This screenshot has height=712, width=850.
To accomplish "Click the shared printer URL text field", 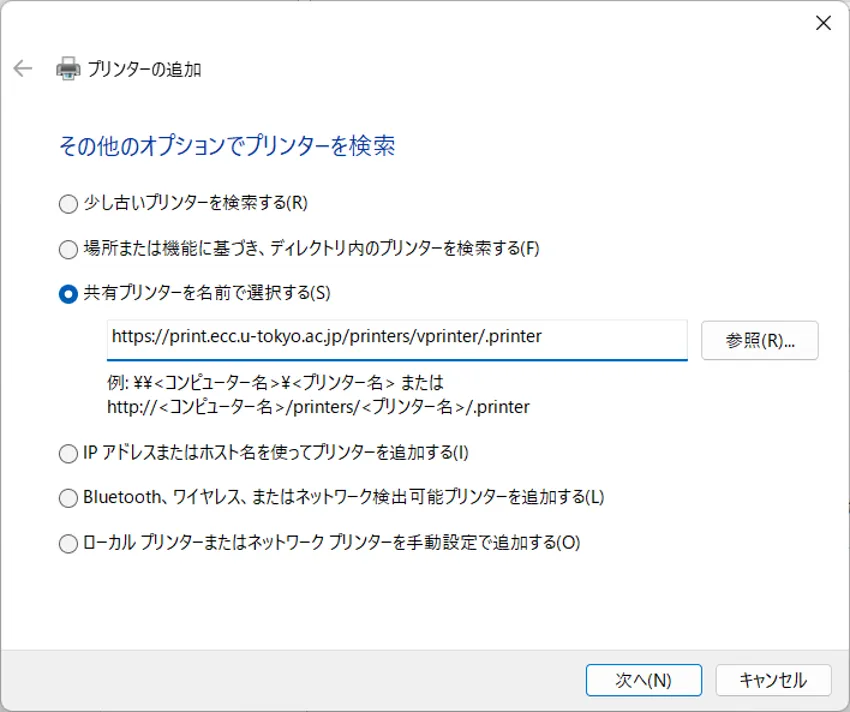I will [x=396, y=338].
